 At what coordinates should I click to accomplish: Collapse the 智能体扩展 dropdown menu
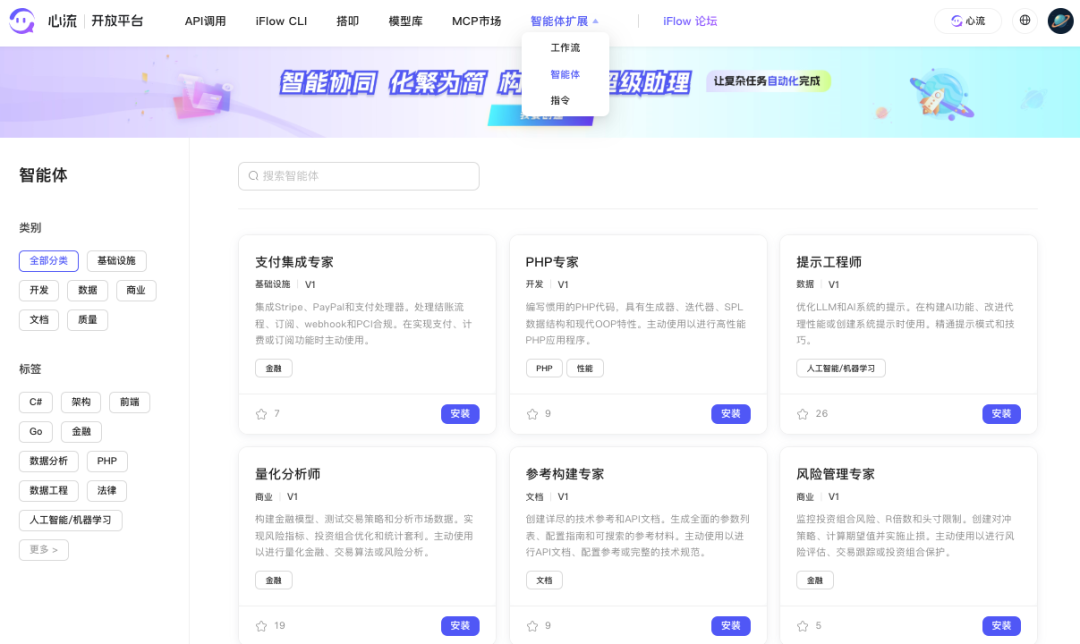pos(565,21)
